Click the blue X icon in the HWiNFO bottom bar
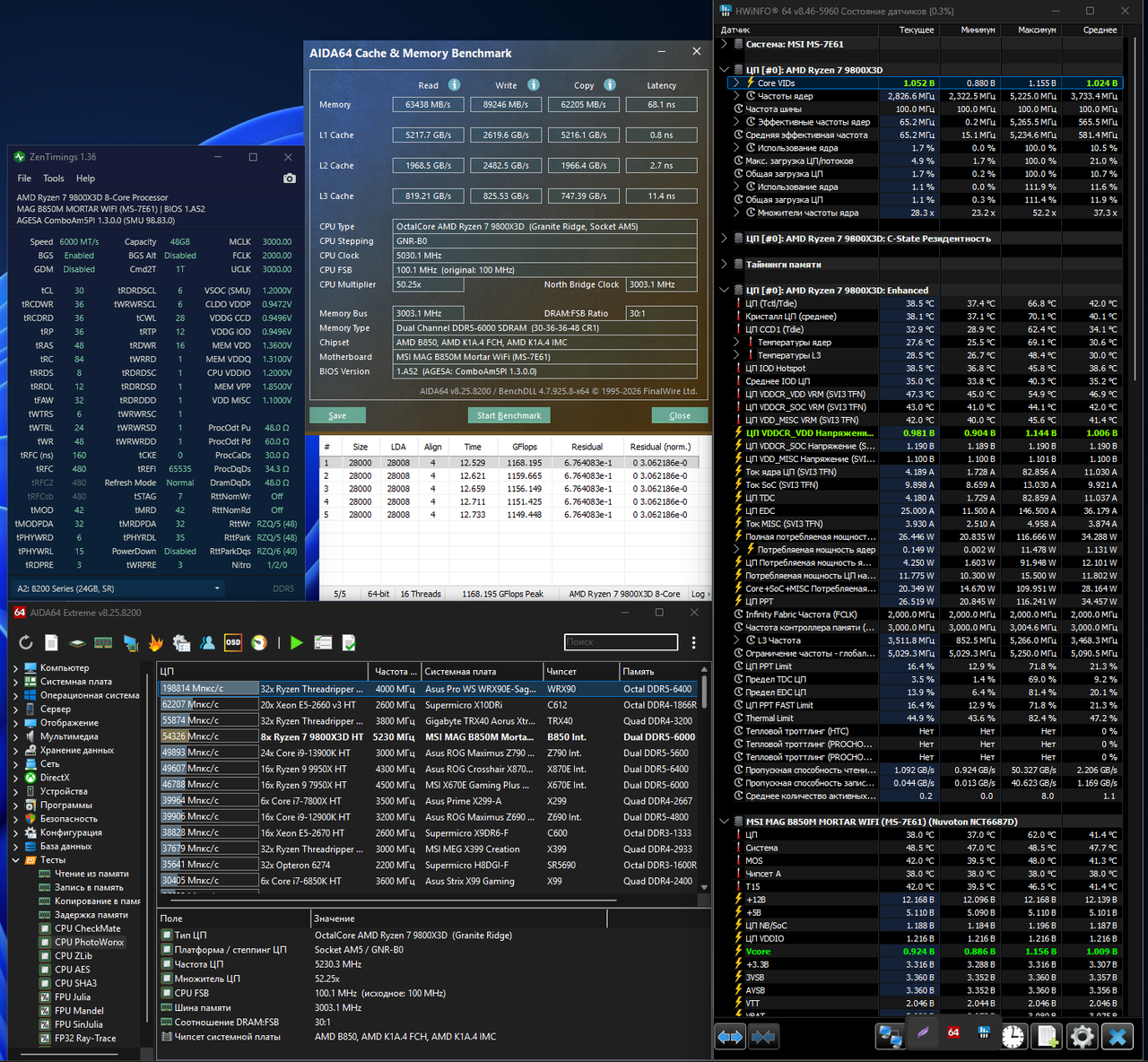The image size is (1148, 1062). click(x=1118, y=1037)
